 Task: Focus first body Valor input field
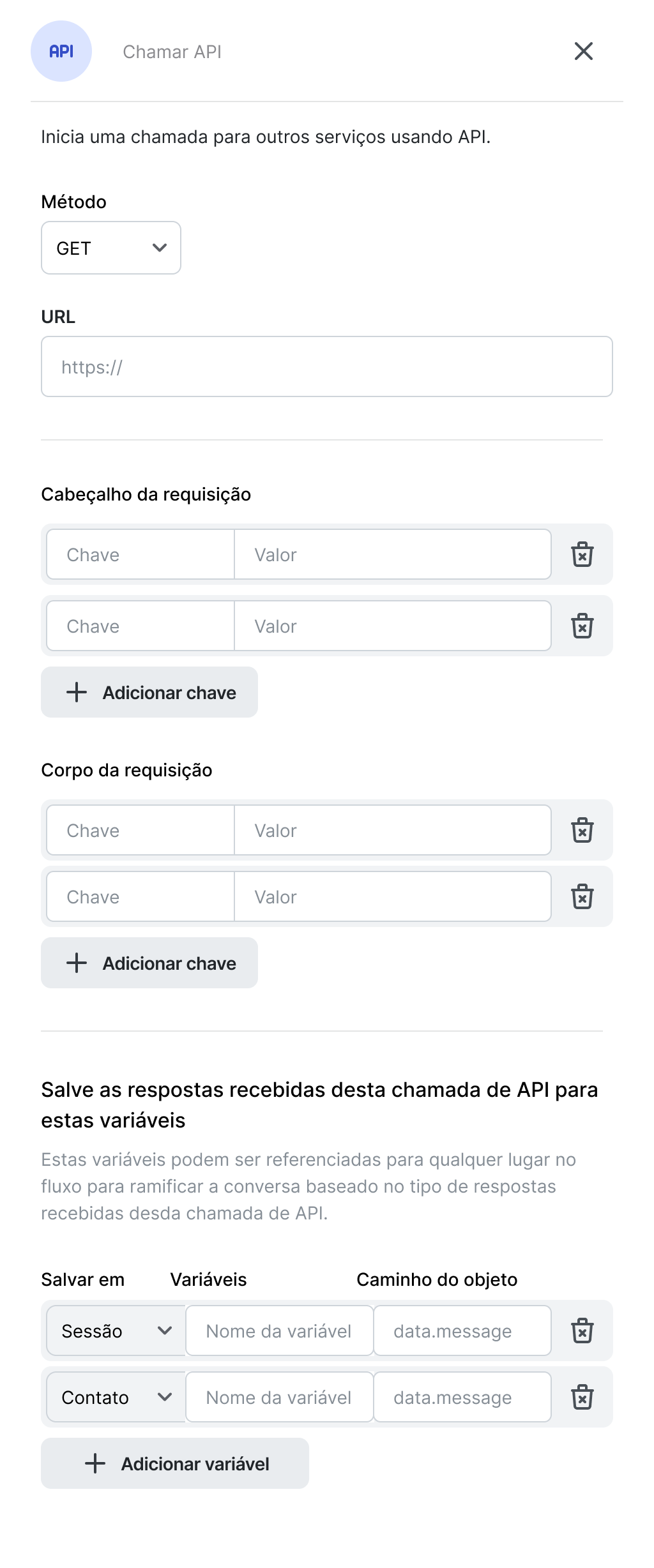coord(392,830)
